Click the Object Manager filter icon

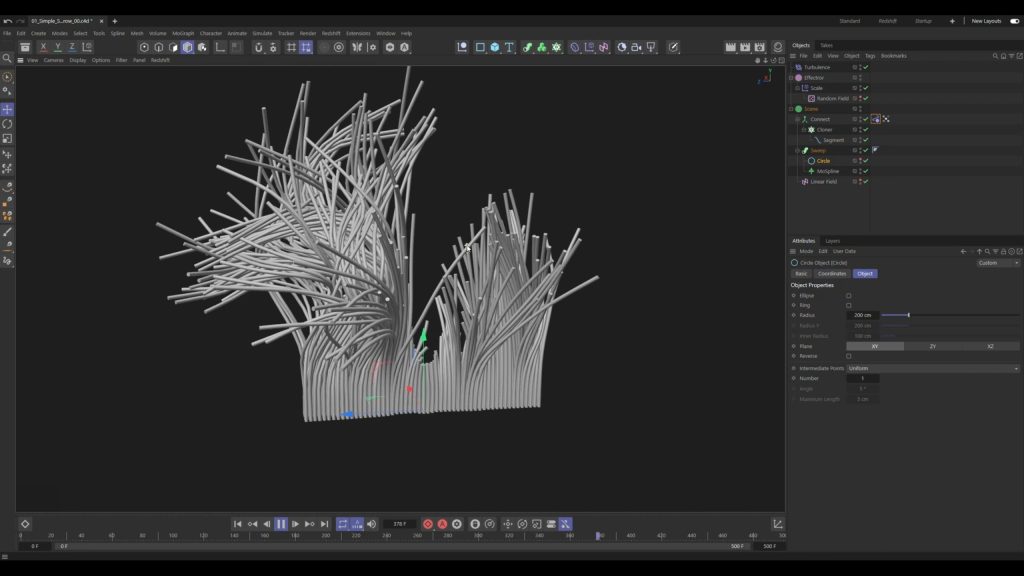pyautogui.click(x=1012, y=56)
